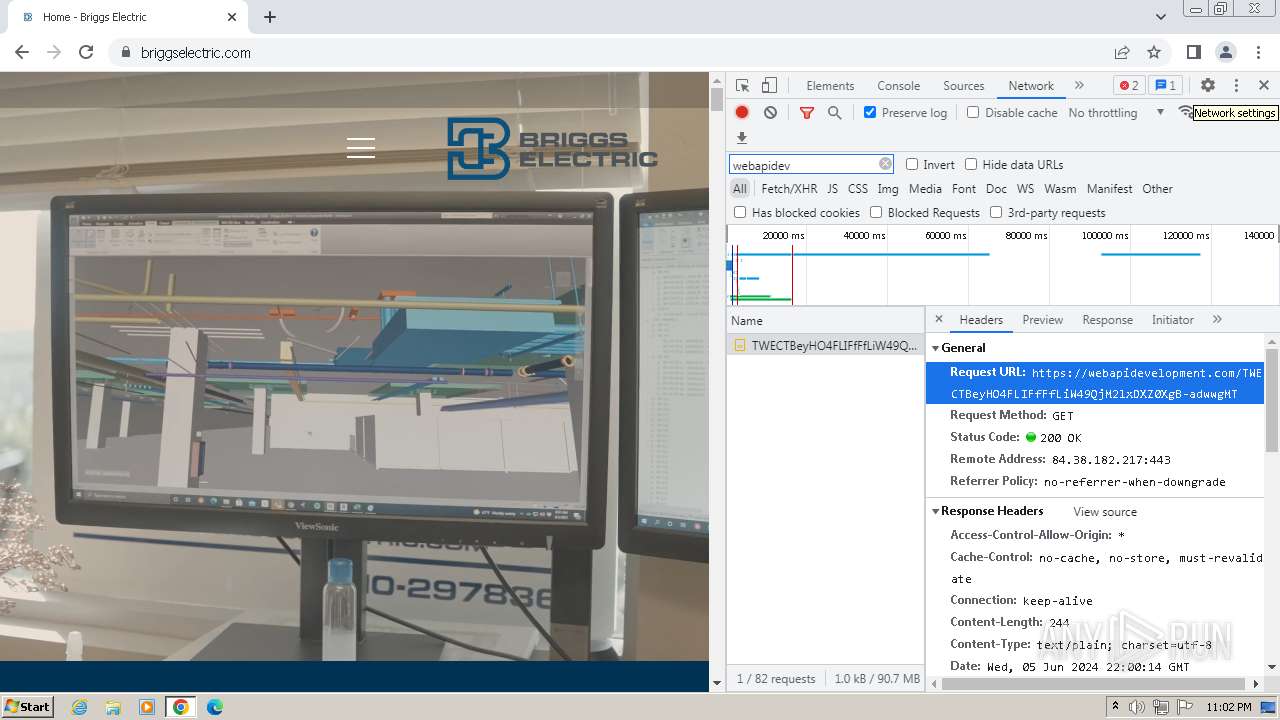The image size is (1280, 720).
Task: Switch to the Elements panel
Action: click(830, 86)
